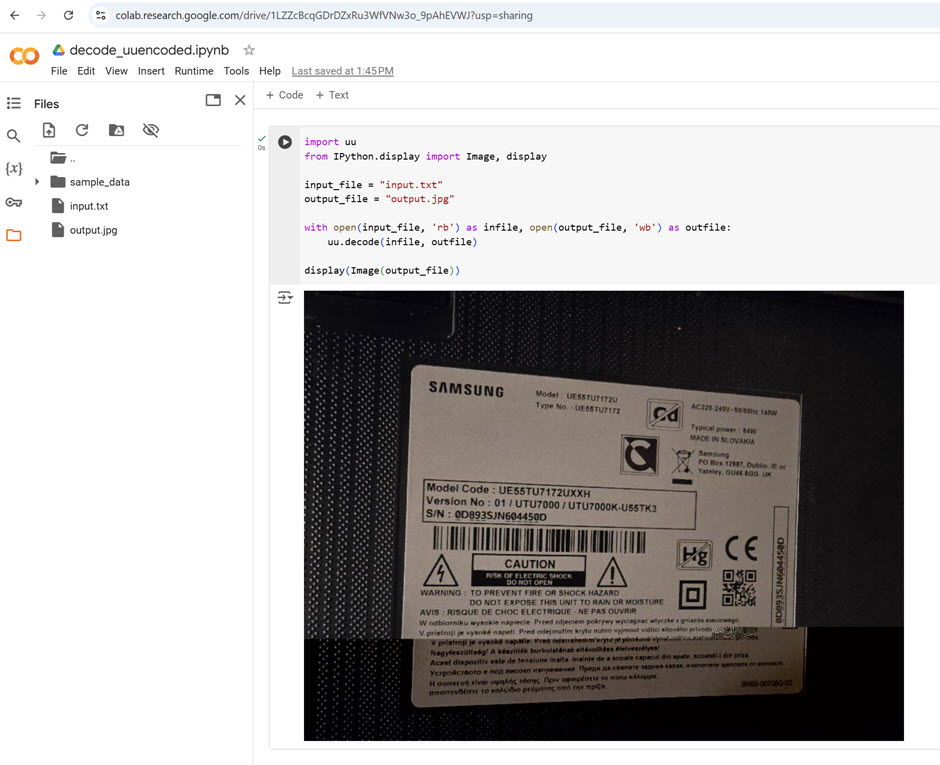The image size is (940, 765).
Task: Open the cell output actions menu
Action: pos(285,298)
